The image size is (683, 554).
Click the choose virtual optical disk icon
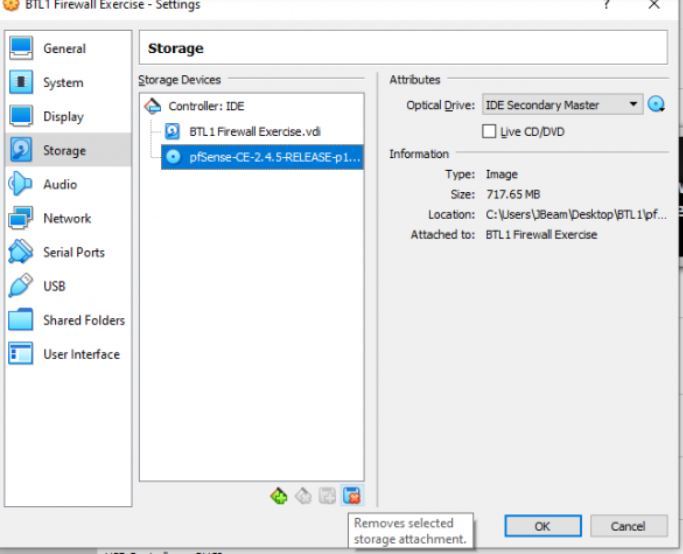pyautogui.click(x=656, y=105)
